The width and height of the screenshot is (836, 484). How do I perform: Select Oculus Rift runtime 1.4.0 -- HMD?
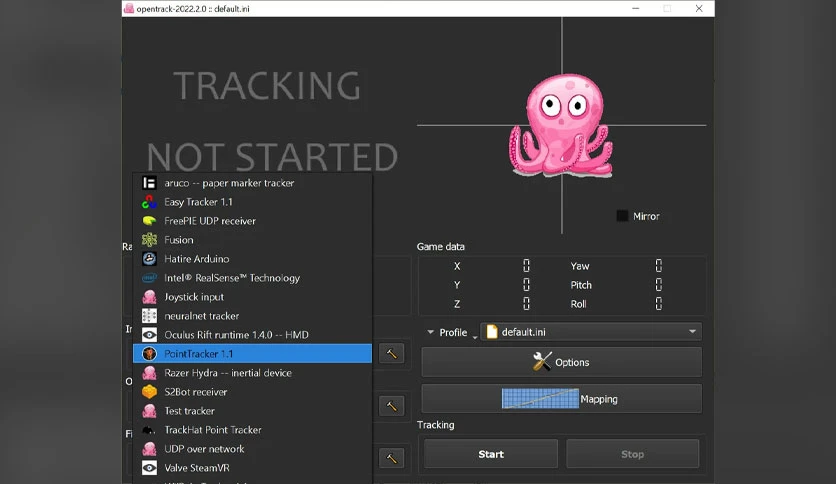(x=252, y=335)
